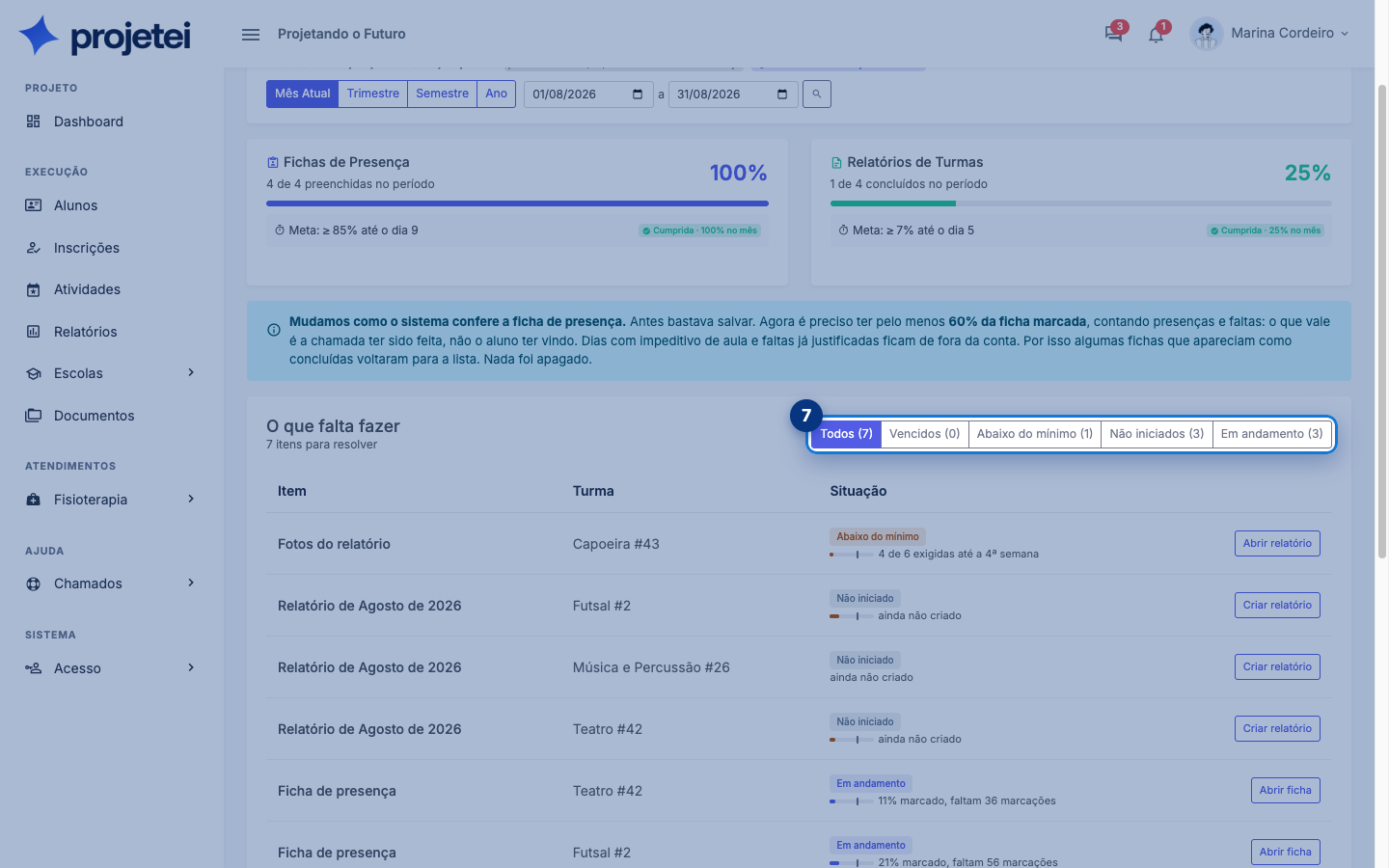Screen dimensions: 1389x868
Task: Expand the Acesso submenu chevron
Action: (x=191, y=667)
